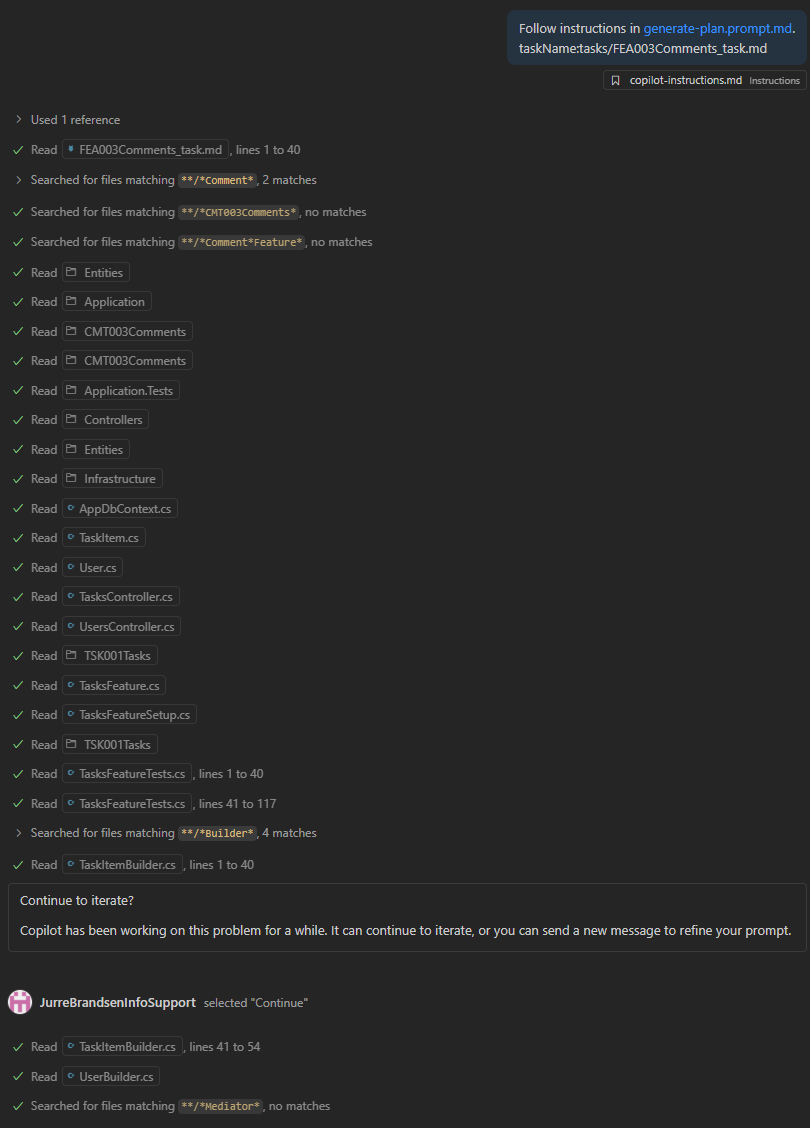The image size is (810, 1128).
Task: Click the C# icon on UserBuilder.cs chip
Action: (x=73, y=1076)
